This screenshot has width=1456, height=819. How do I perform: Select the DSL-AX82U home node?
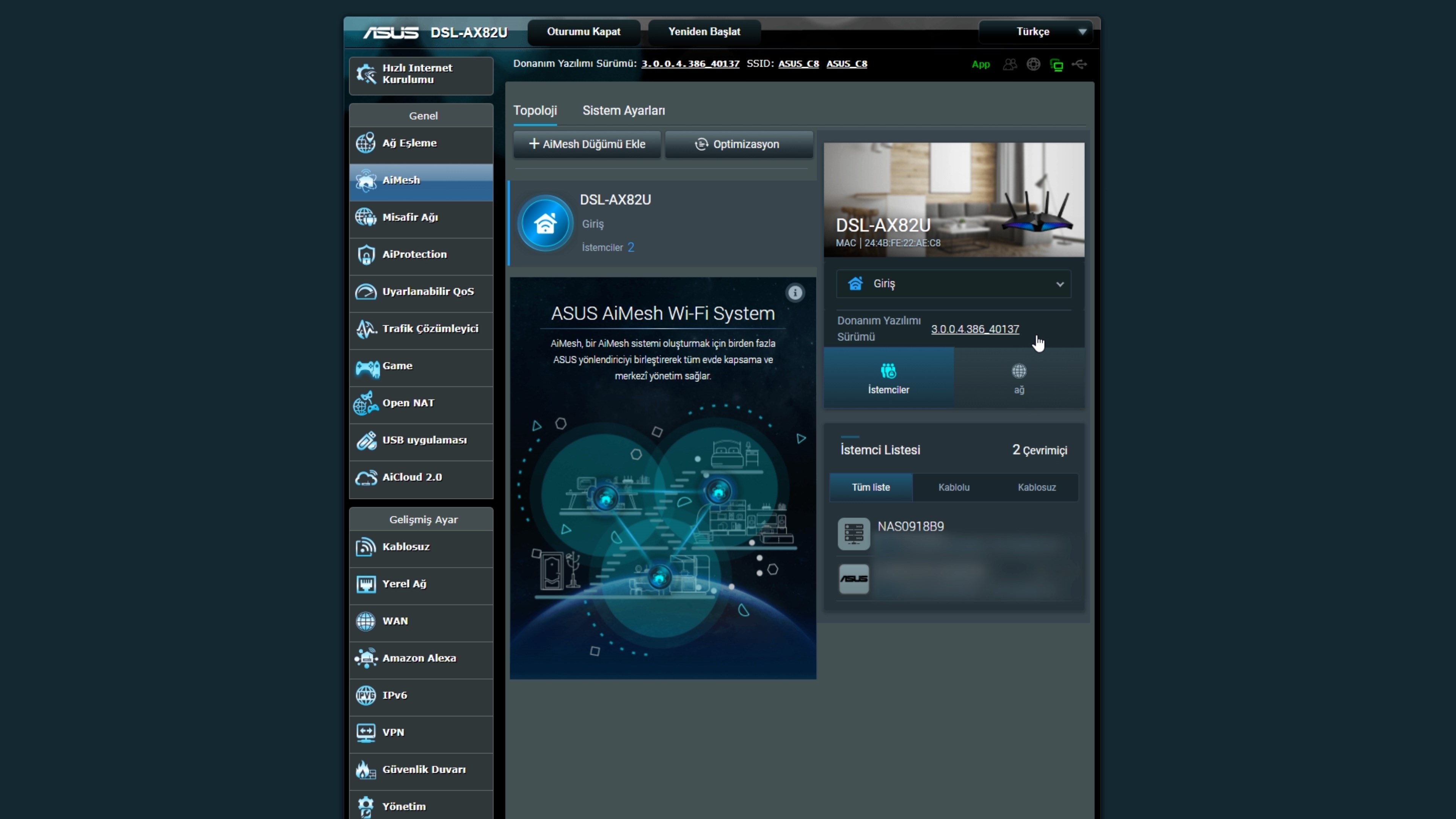pos(662,224)
